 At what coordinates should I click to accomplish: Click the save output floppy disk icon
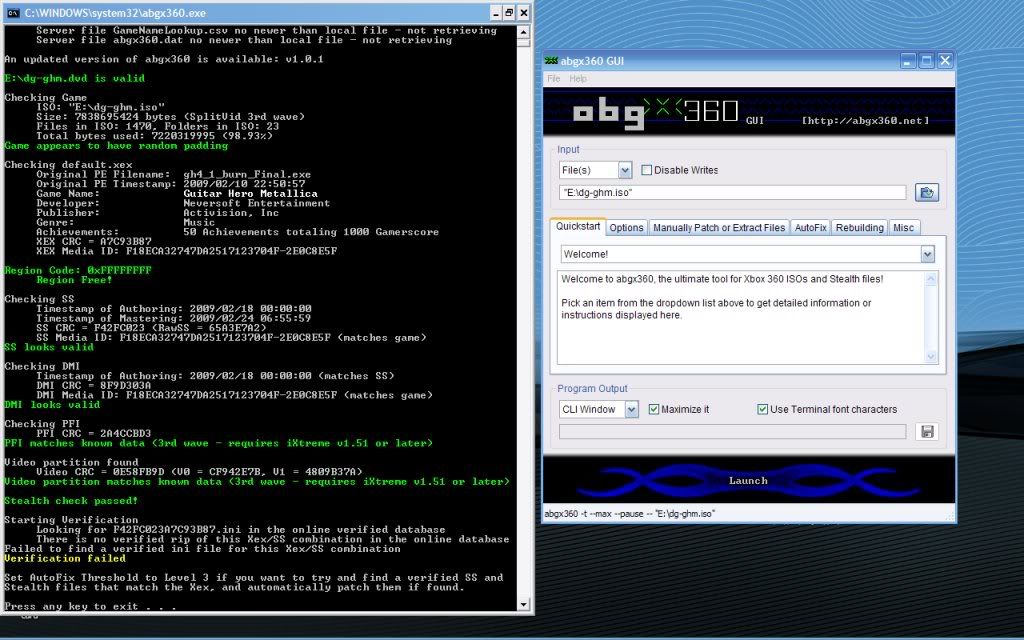tap(927, 432)
